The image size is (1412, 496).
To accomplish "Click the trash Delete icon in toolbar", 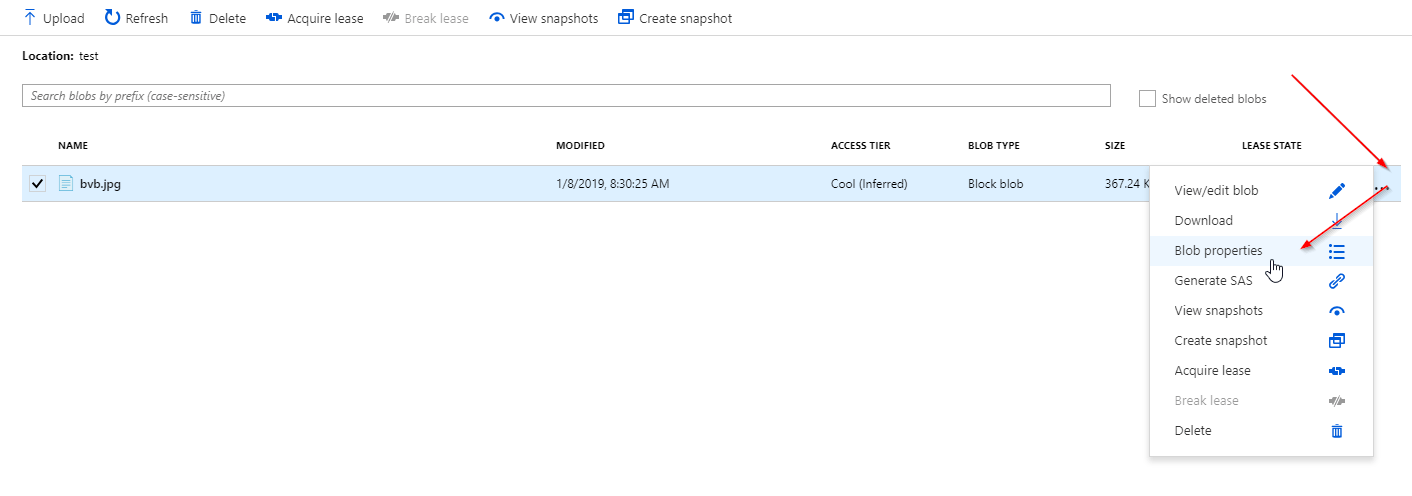I will click(196, 18).
